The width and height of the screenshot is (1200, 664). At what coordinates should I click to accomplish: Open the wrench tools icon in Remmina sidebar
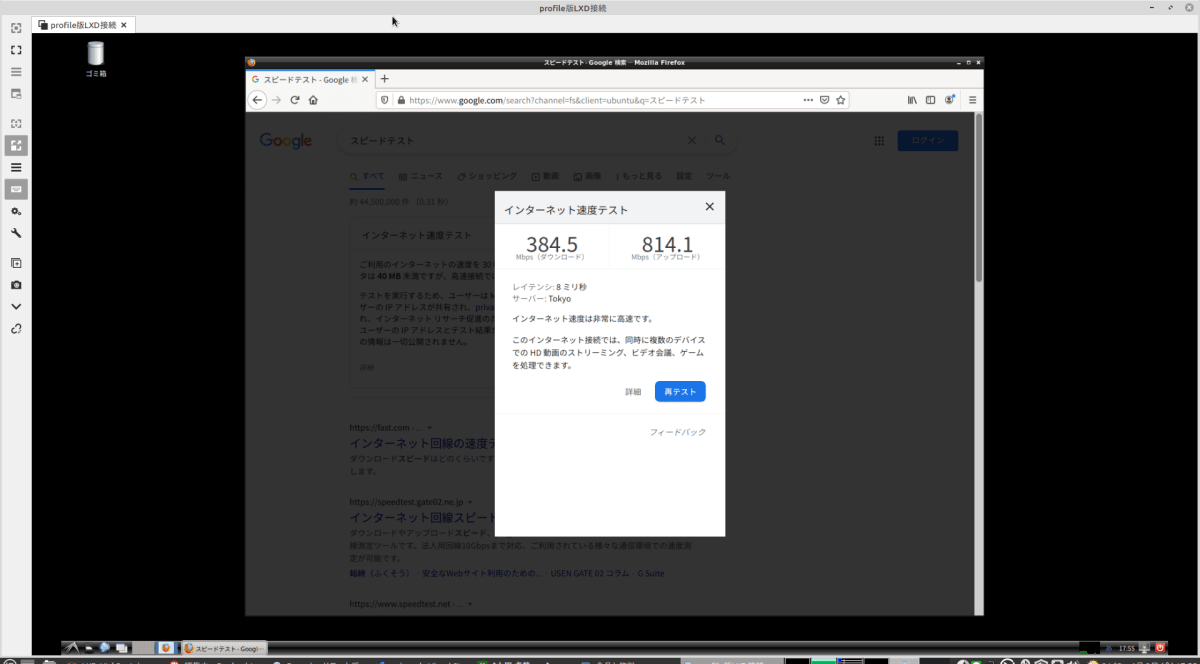[16, 233]
